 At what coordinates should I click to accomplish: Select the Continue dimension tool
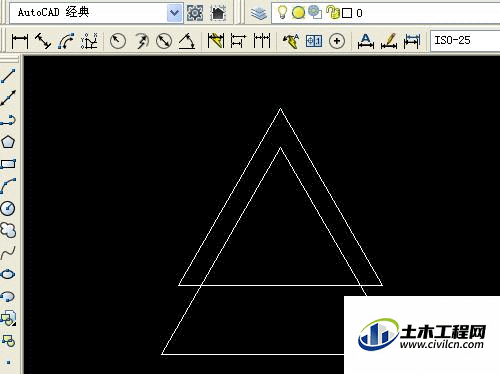click(x=262, y=41)
